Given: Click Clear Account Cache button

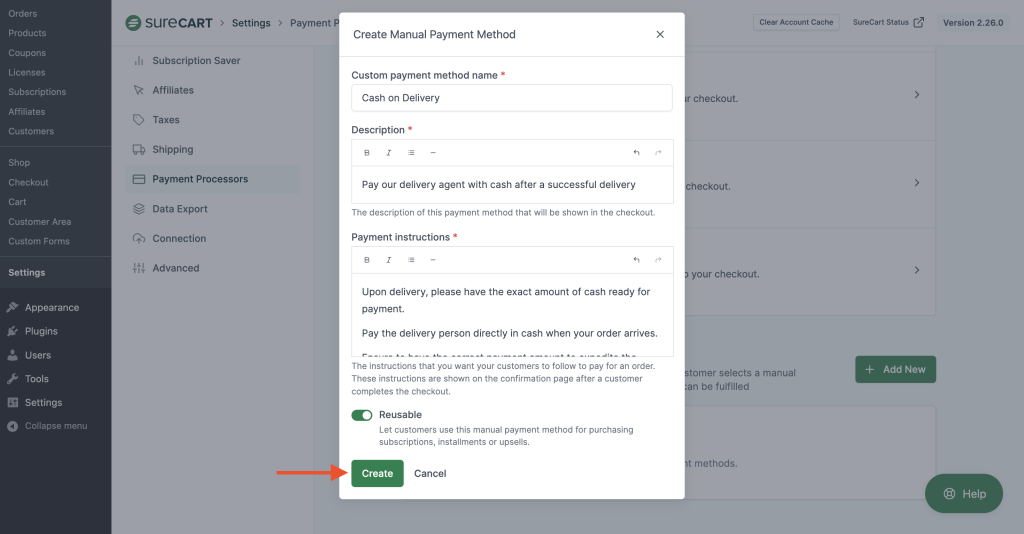Looking at the screenshot, I should pos(796,22).
